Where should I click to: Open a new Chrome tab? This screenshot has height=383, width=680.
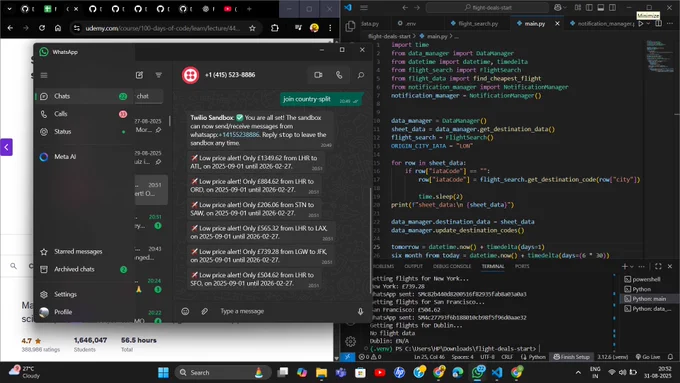click(x=249, y=9)
